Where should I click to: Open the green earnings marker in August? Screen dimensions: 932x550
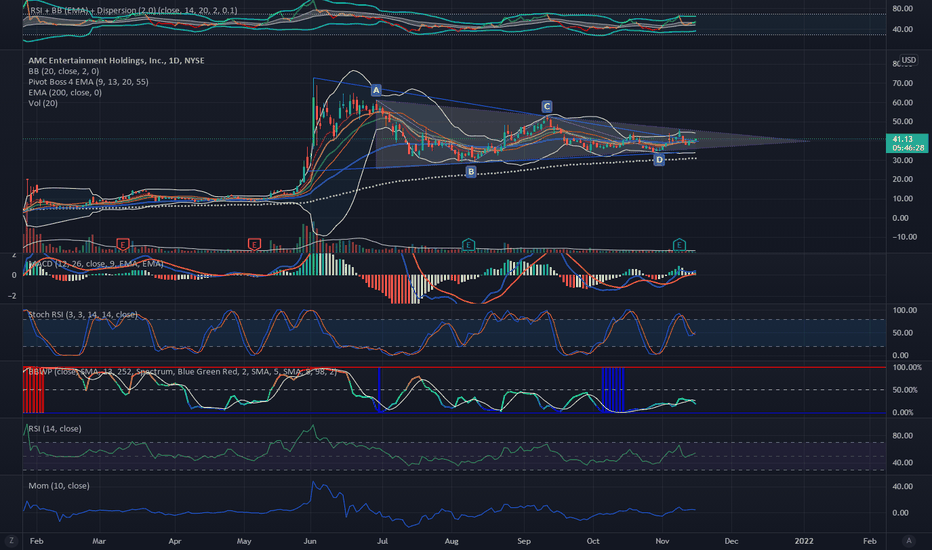(468, 244)
